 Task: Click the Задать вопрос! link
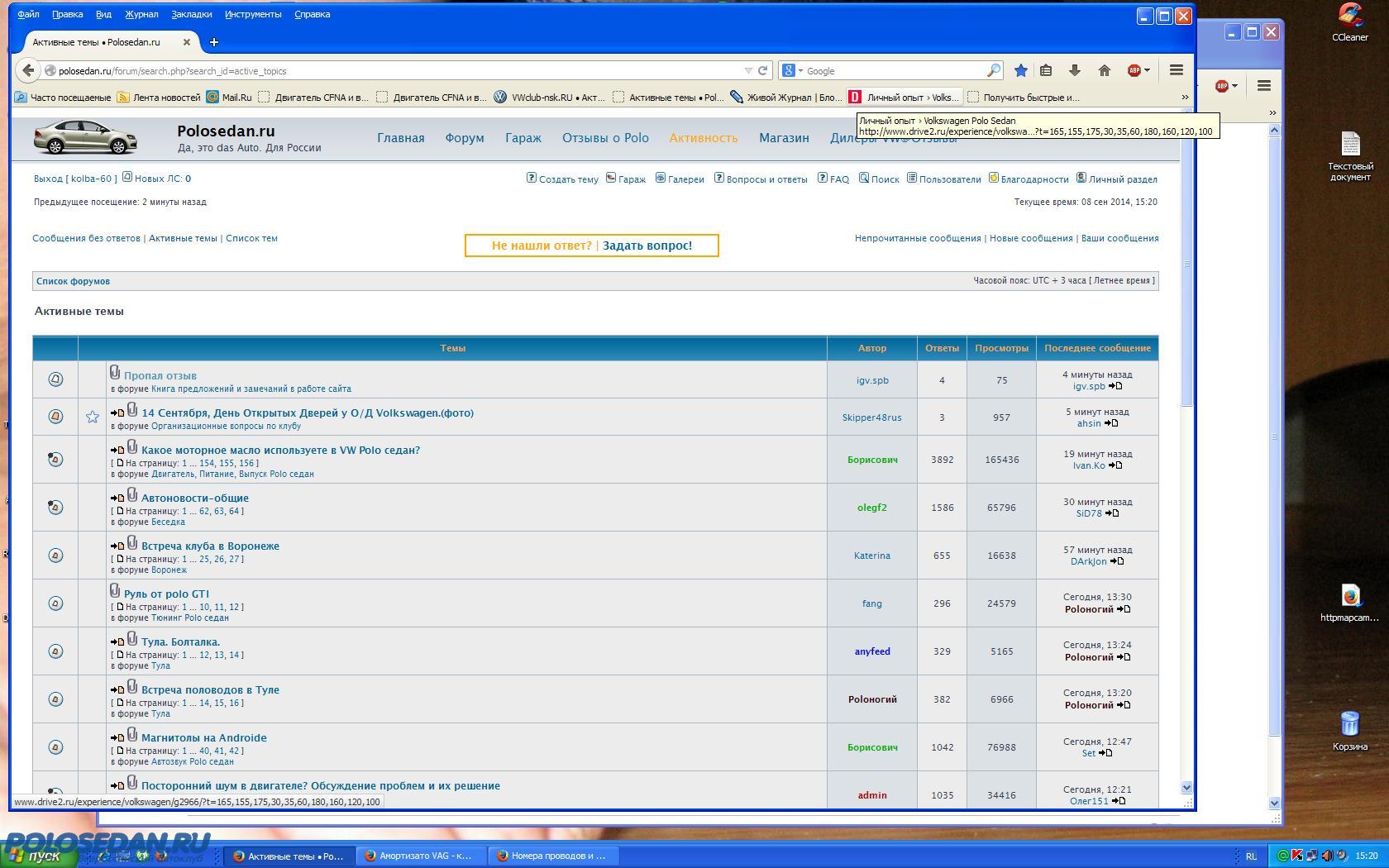point(647,246)
